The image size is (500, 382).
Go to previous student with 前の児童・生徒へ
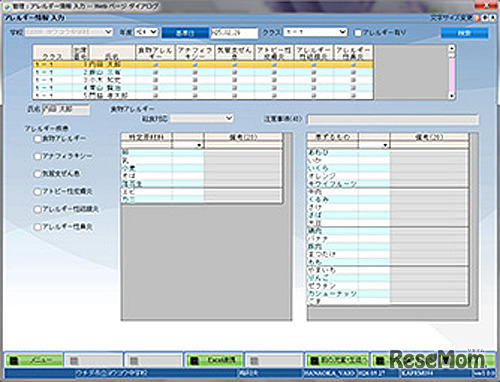[x=337, y=361]
